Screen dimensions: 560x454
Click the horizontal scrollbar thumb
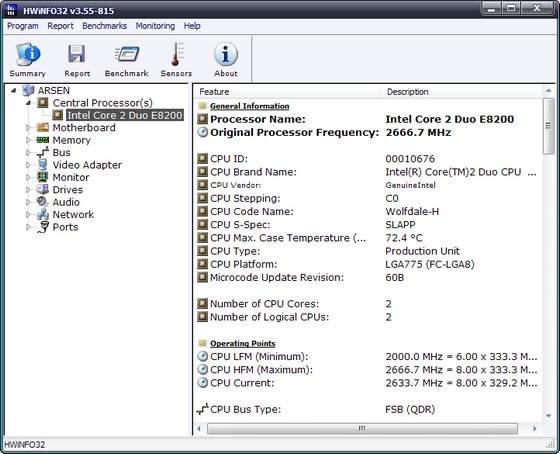pyautogui.click(x=362, y=428)
